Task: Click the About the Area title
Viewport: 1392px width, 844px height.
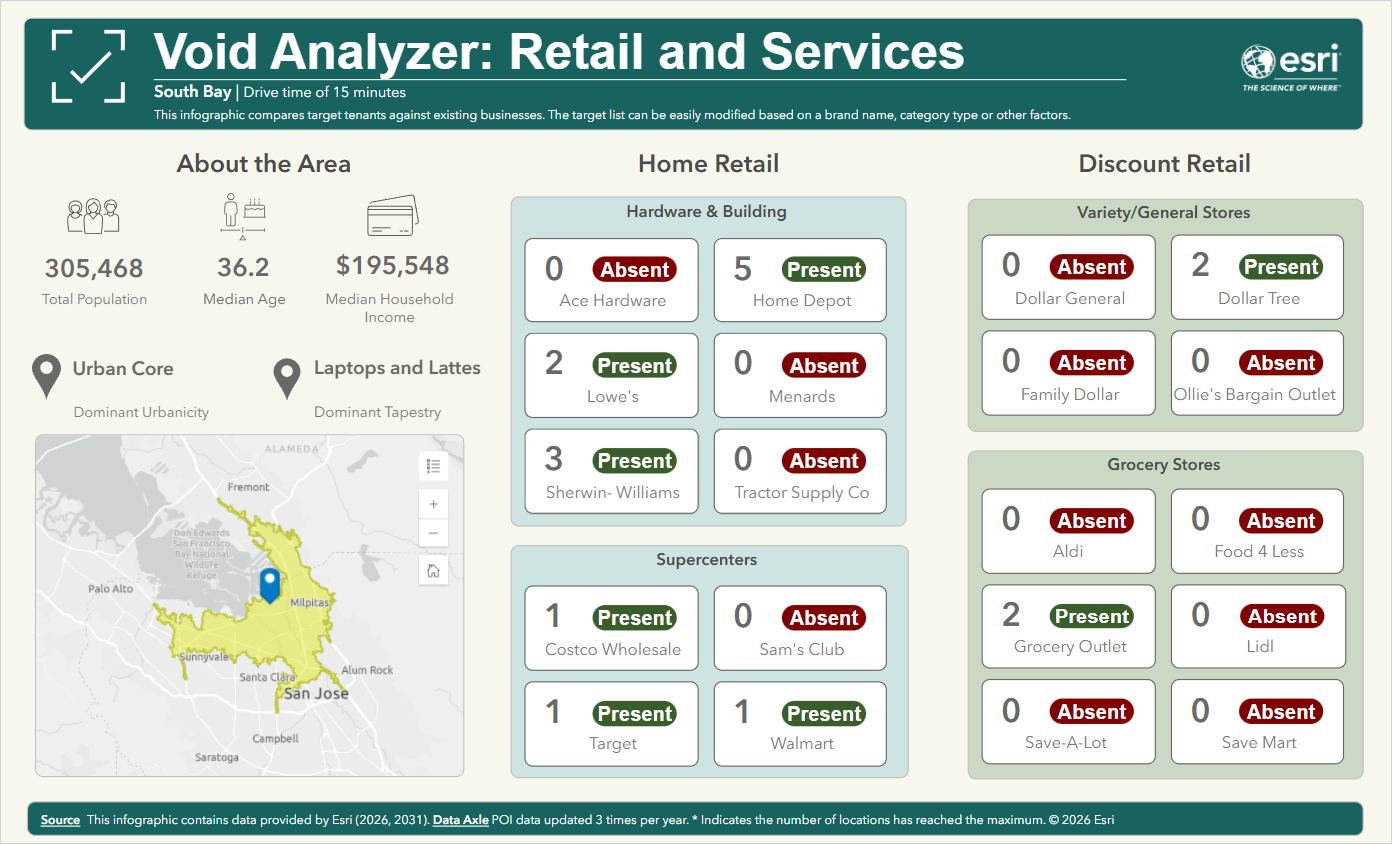Action: 263,164
